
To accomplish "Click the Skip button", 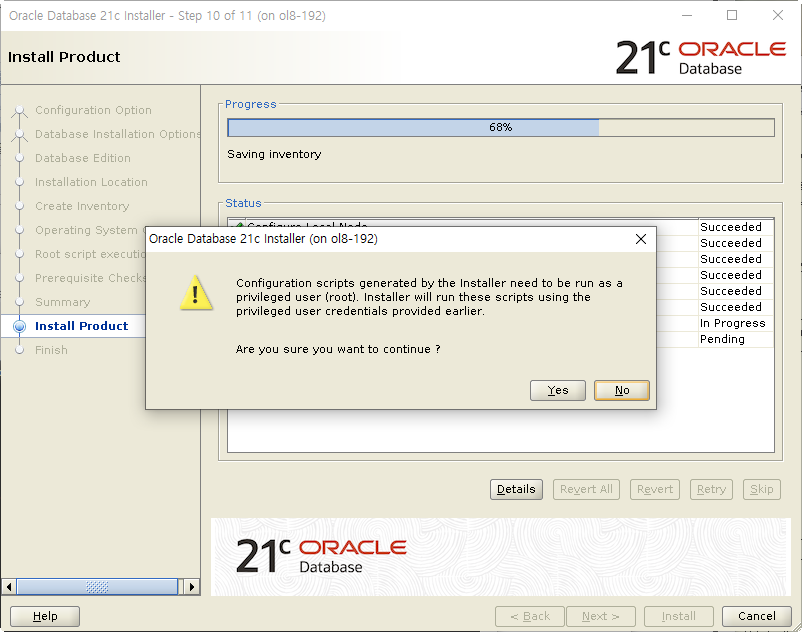I will pyautogui.click(x=761, y=489).
